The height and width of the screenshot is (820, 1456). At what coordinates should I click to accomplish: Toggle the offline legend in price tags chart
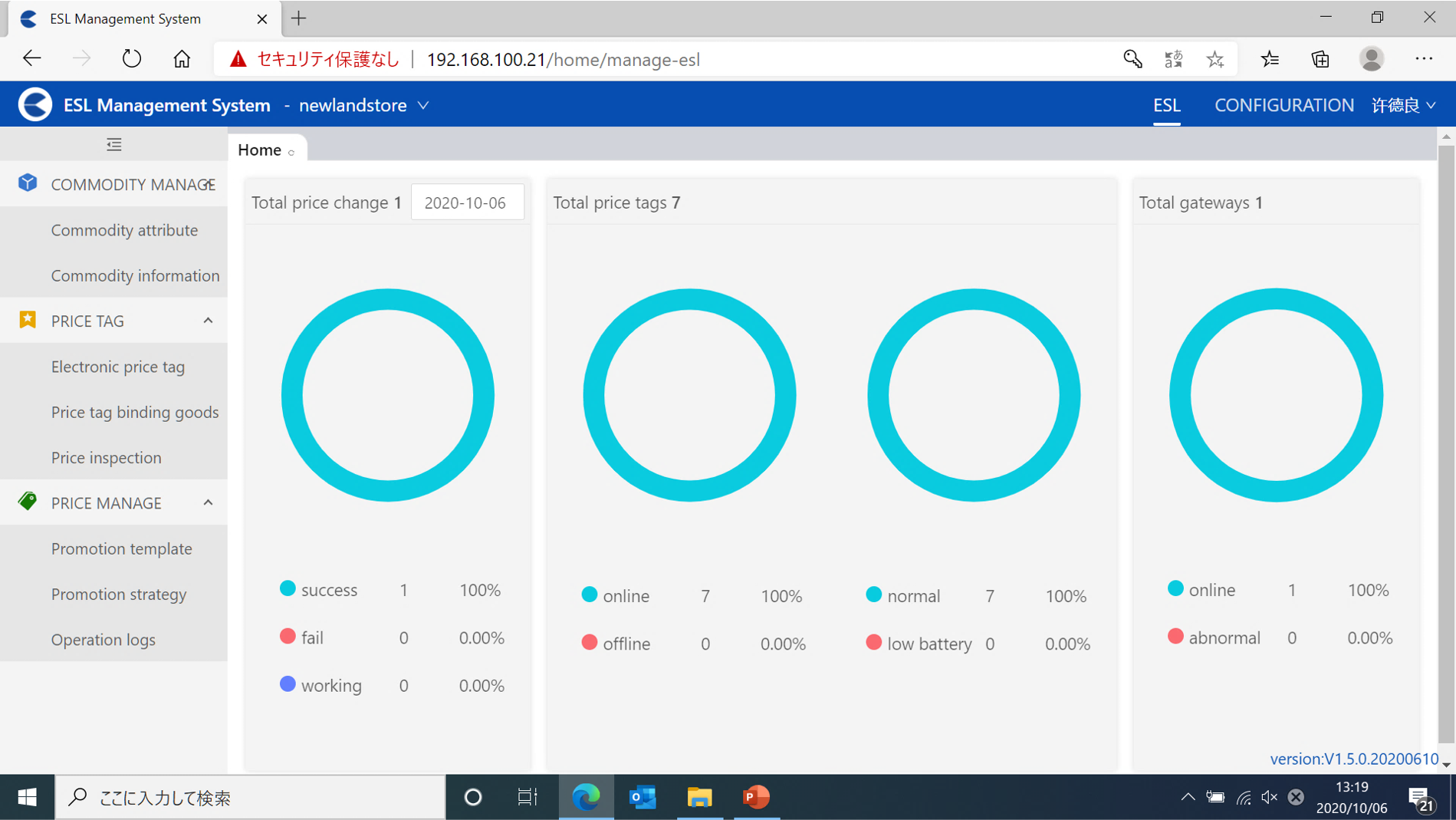click(616, 644)
